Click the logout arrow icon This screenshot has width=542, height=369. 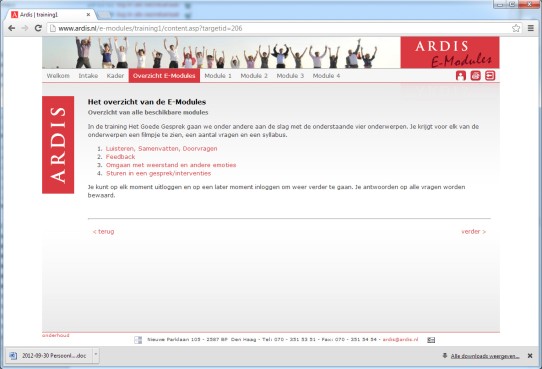pos(490,76)
